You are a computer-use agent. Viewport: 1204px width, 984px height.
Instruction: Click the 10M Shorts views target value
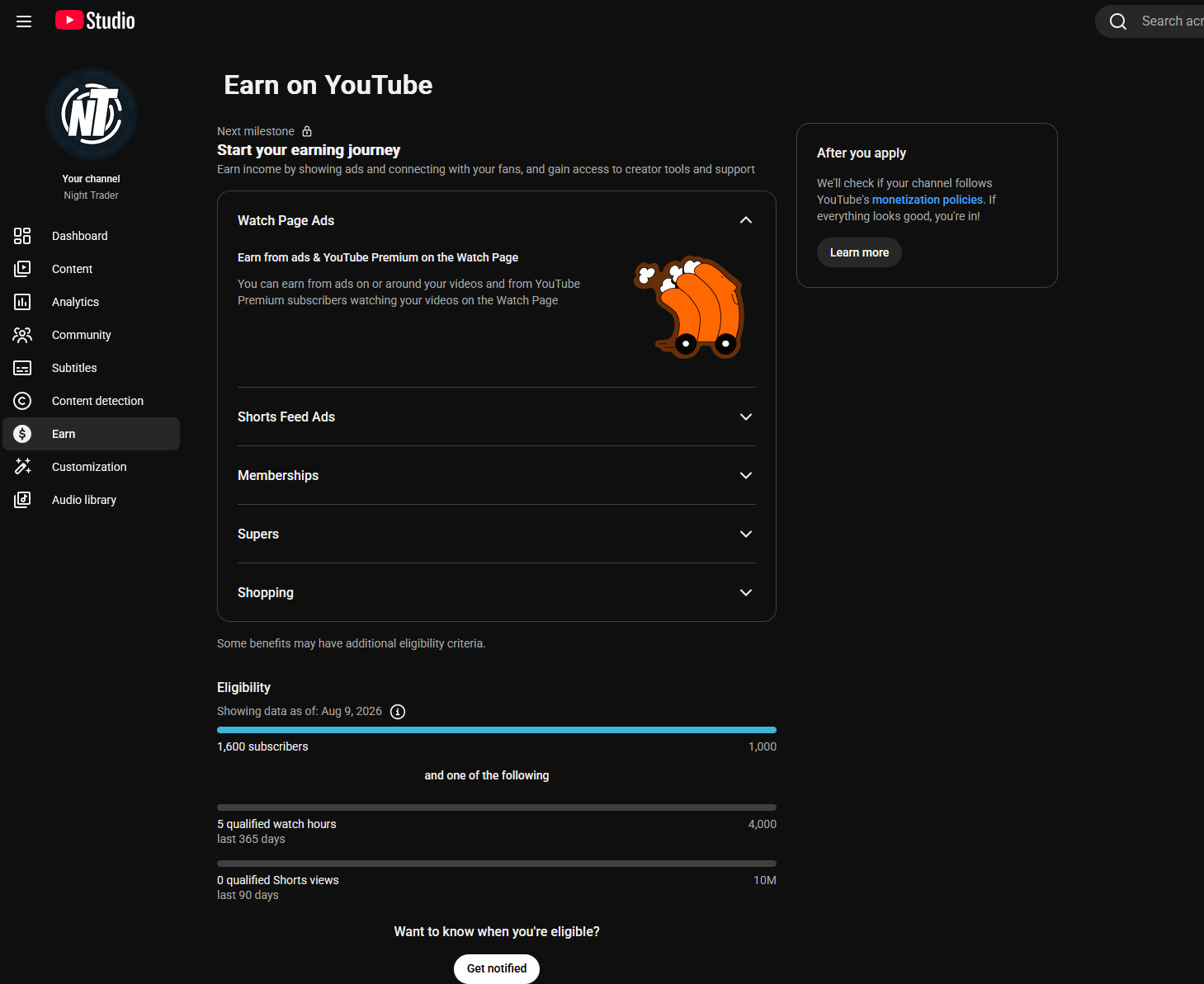tap(765, 880)
